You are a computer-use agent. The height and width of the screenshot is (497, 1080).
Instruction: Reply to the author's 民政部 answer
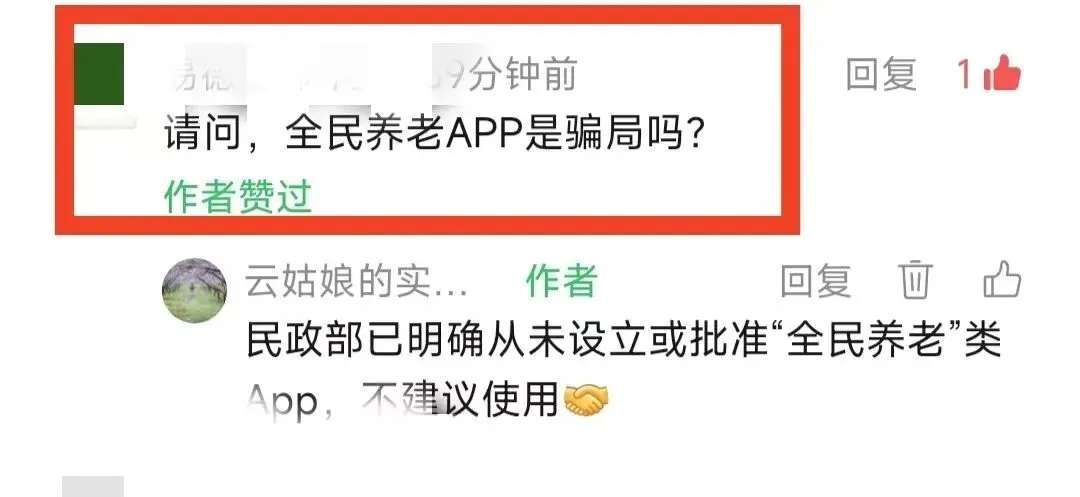point(816,281)
